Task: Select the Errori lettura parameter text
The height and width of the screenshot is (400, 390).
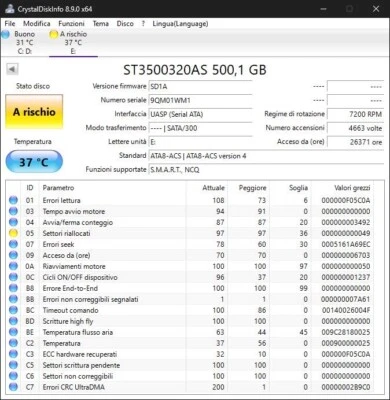Action: coord(61,200)
